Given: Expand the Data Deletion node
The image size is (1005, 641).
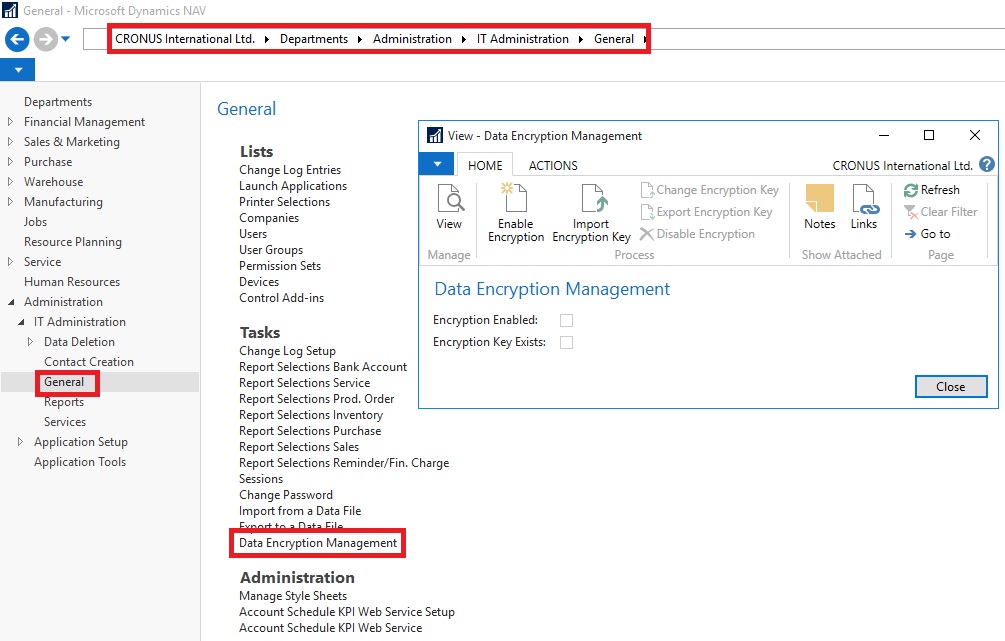Looking at the screenshot, I should (x=32, y=341).
